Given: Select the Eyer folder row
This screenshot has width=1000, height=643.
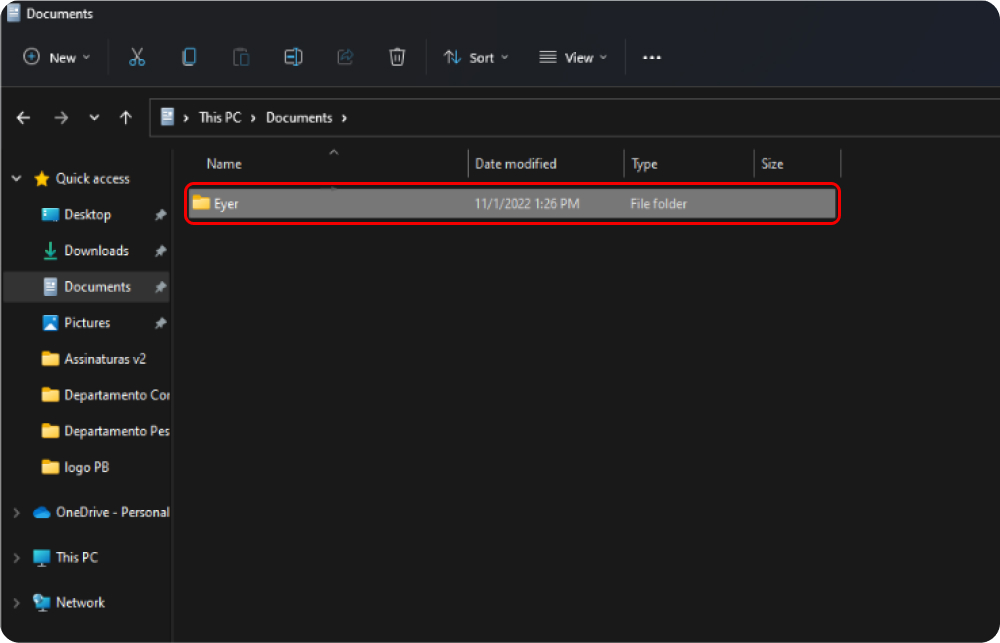Looking at the screenshot, I should tap(512, 204).
